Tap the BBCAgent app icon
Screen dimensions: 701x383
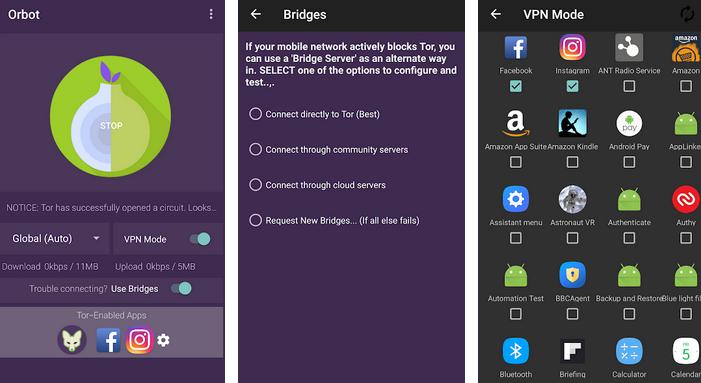[x=572, y=275]
